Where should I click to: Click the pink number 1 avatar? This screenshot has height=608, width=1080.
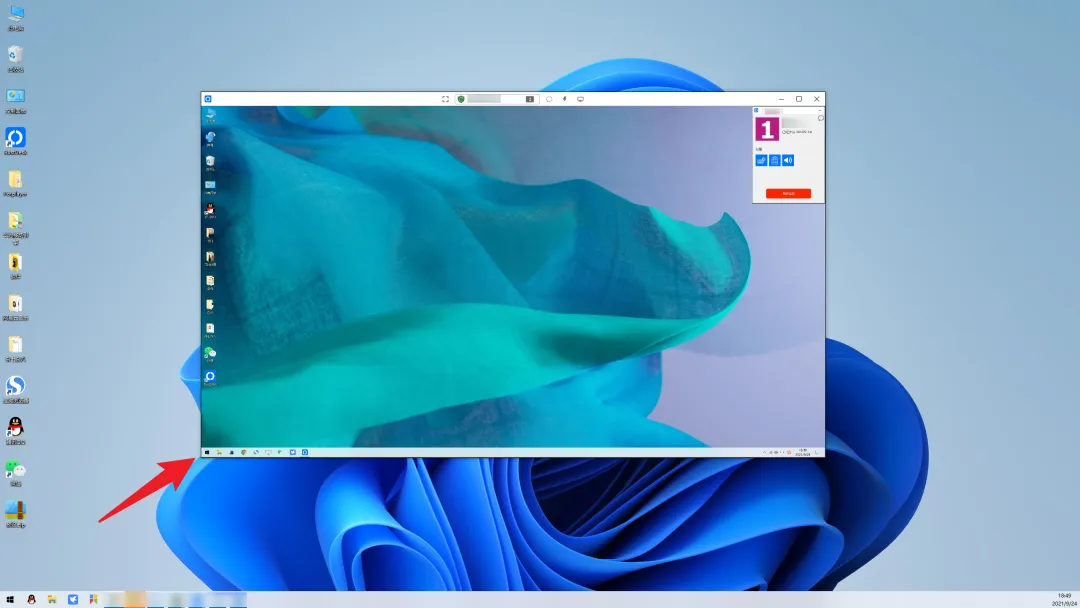(767, 129)
